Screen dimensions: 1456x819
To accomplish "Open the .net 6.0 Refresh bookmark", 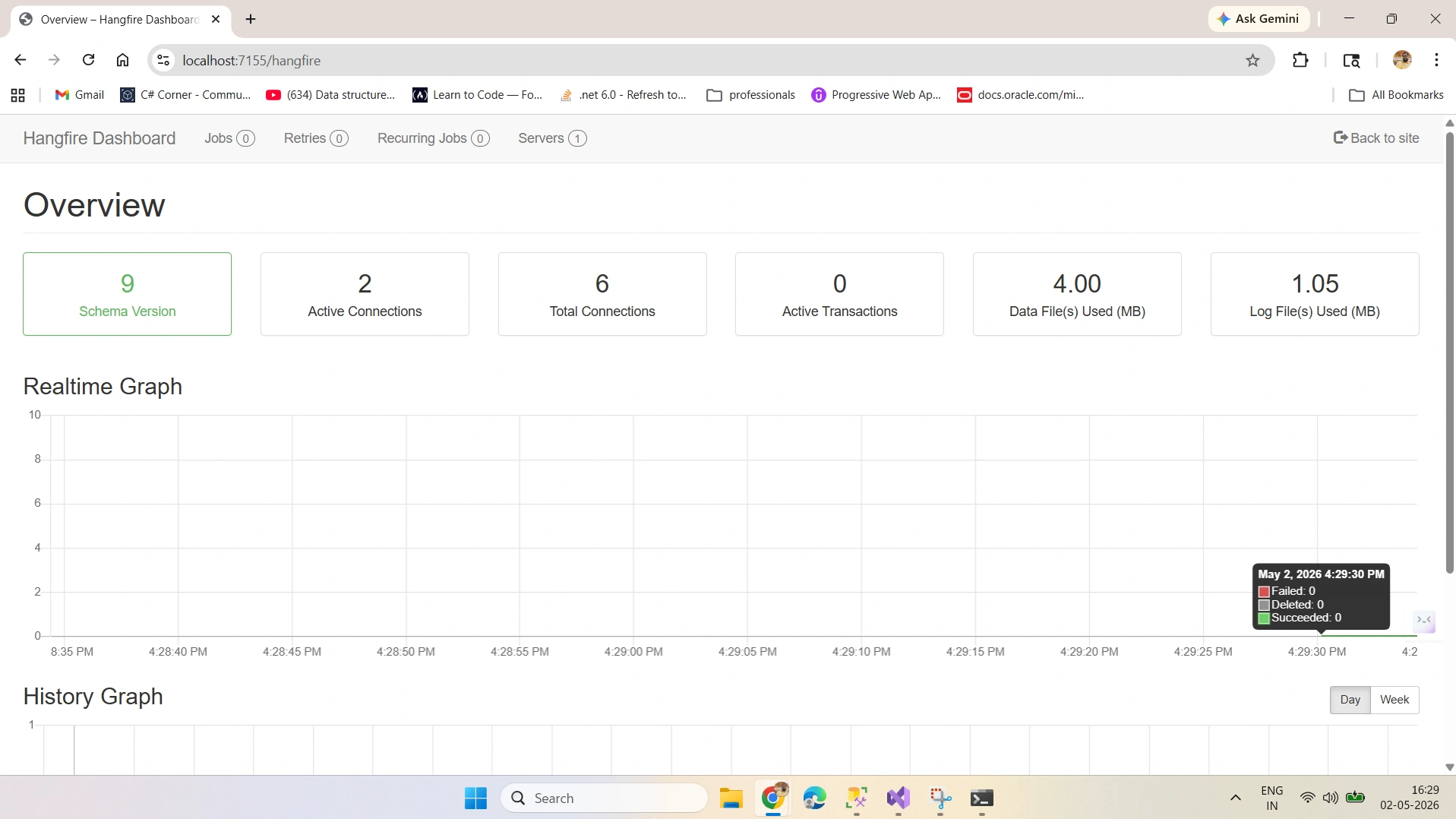I will pos(623,95).
